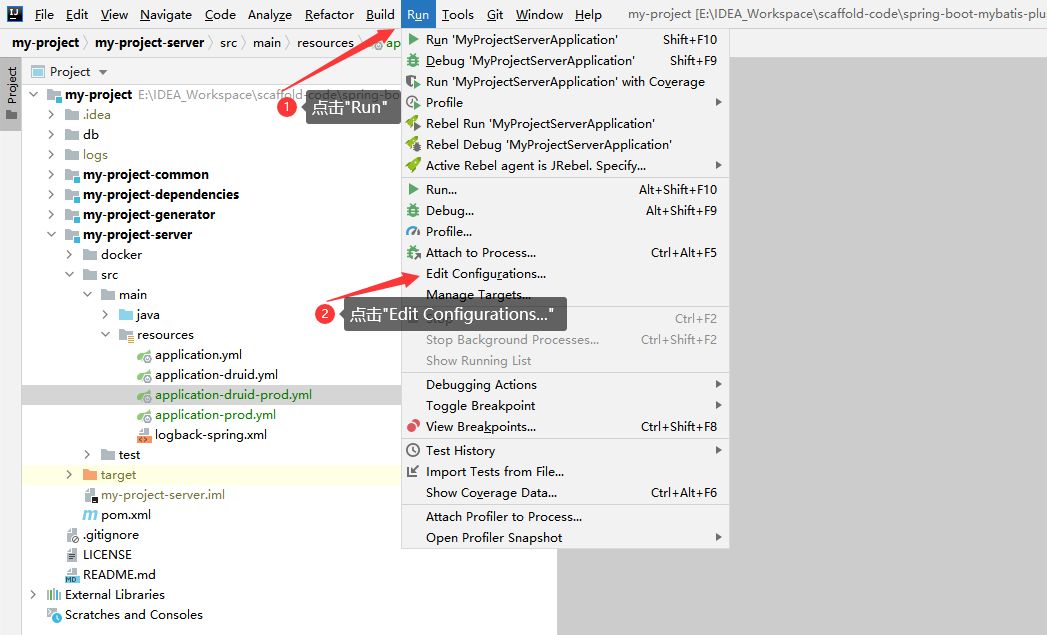Open the Debugging Actions submenu
1047x635 pixels.
coord(481,385)
